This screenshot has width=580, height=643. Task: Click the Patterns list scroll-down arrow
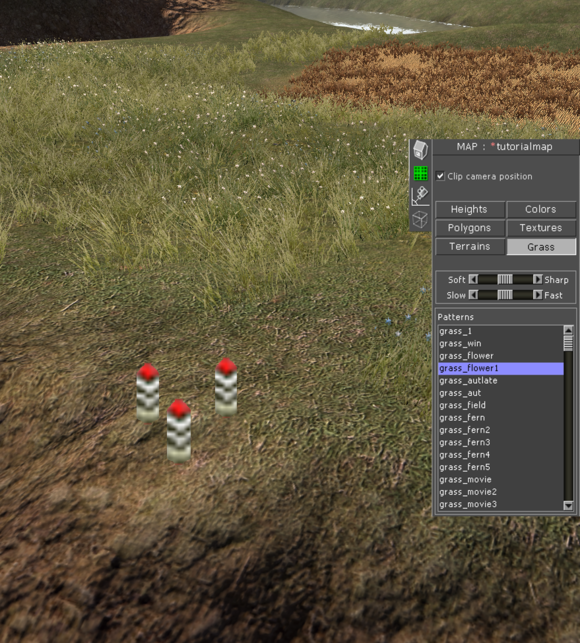click(568, 505)
